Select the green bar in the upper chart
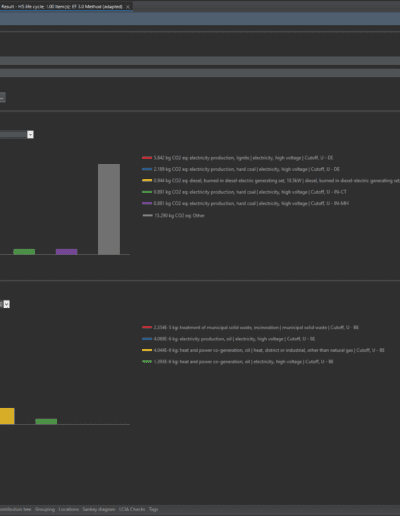This screenshot has width=400, height=516. 24,252
